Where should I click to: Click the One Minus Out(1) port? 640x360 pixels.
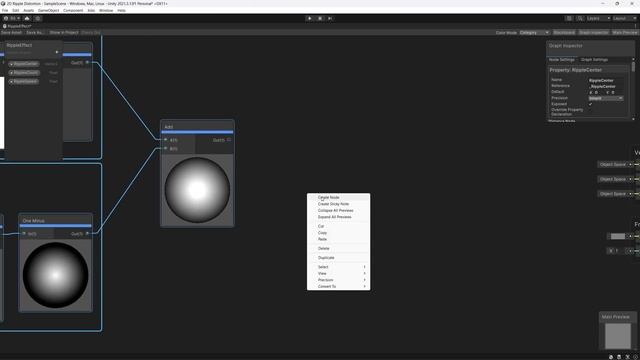[x=87, y=233]
